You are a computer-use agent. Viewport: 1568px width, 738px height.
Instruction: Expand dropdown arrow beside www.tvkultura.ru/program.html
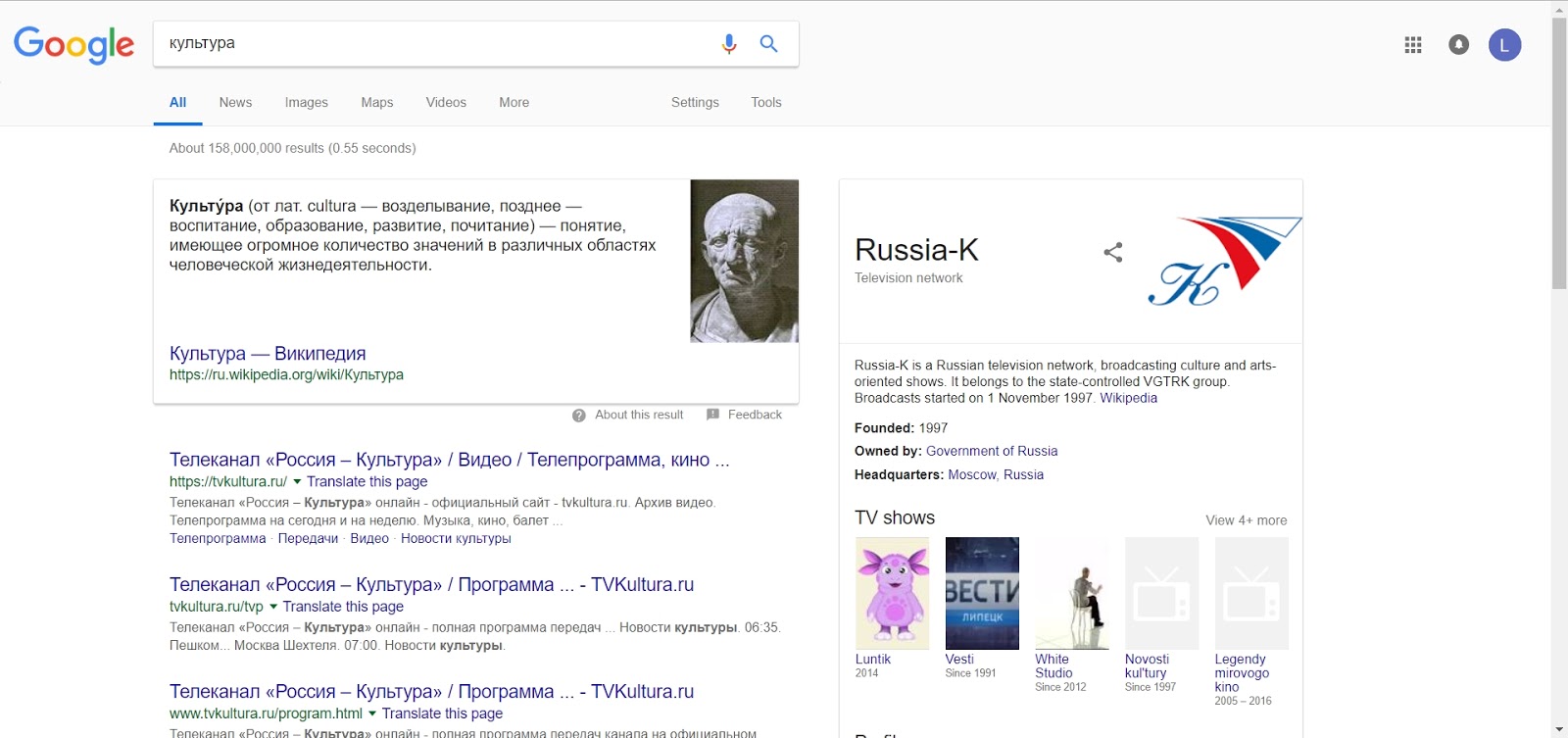(372, 713)
